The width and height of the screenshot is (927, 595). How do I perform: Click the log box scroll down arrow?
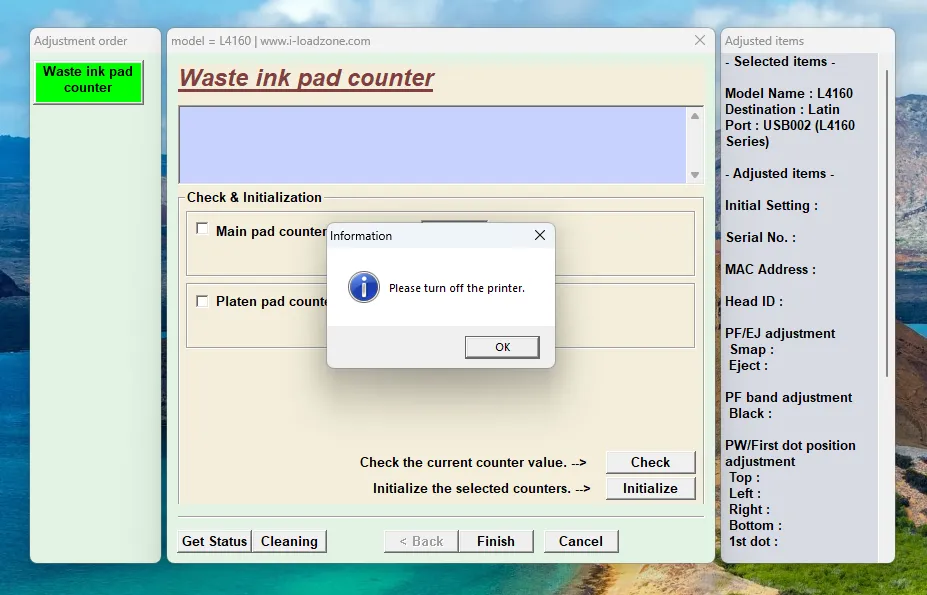(x=695, y=175)
